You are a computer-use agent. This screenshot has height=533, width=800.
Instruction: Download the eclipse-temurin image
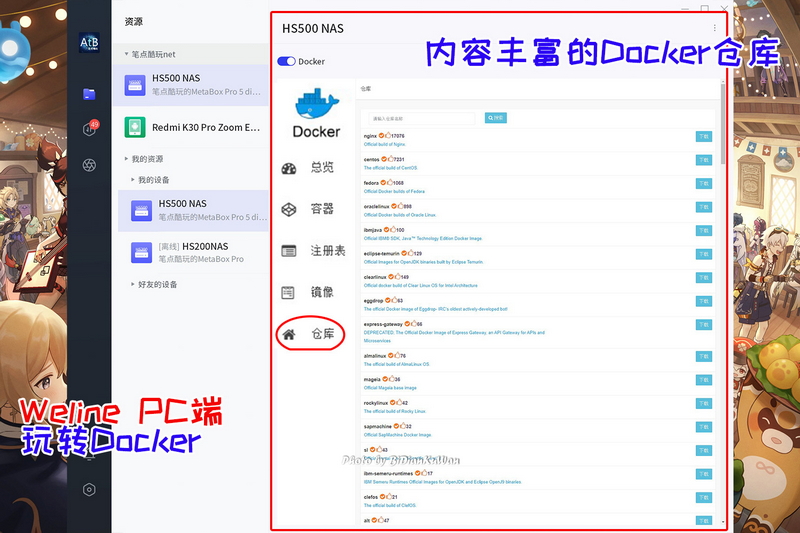[x=704, y=254]
